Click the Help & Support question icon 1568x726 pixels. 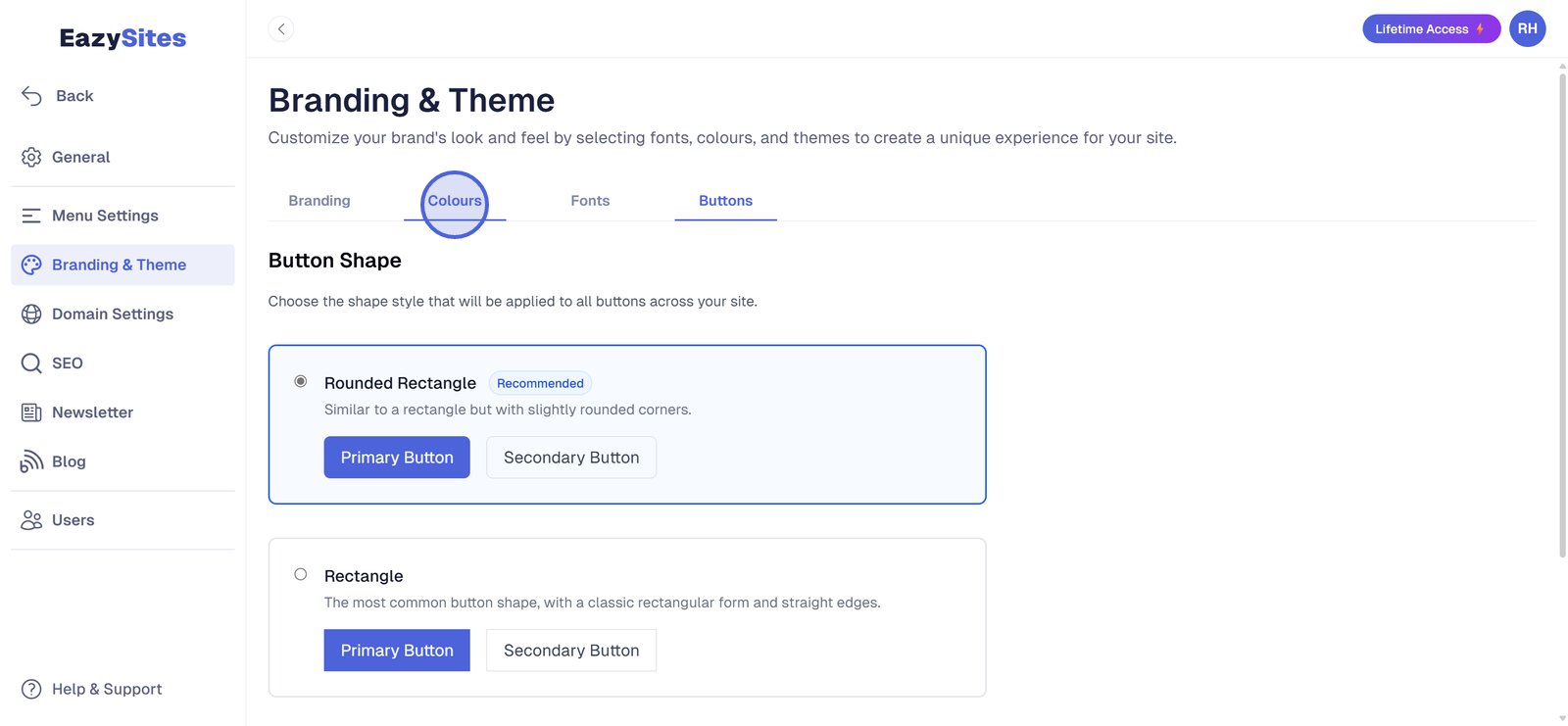pos(31,689)
